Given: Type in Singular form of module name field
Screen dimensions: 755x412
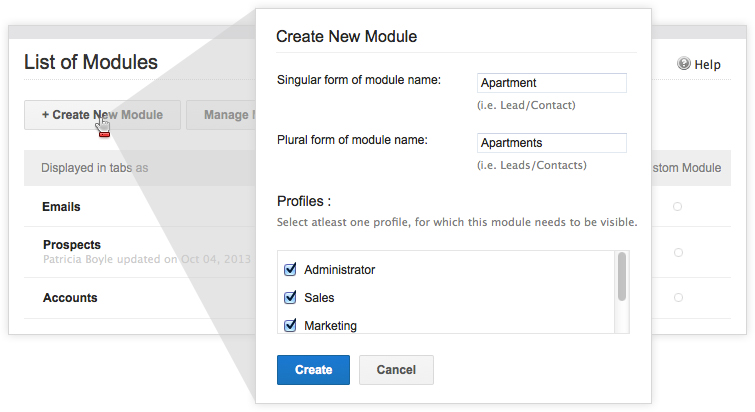Looking at the screenshot, I should pos(552,83).
